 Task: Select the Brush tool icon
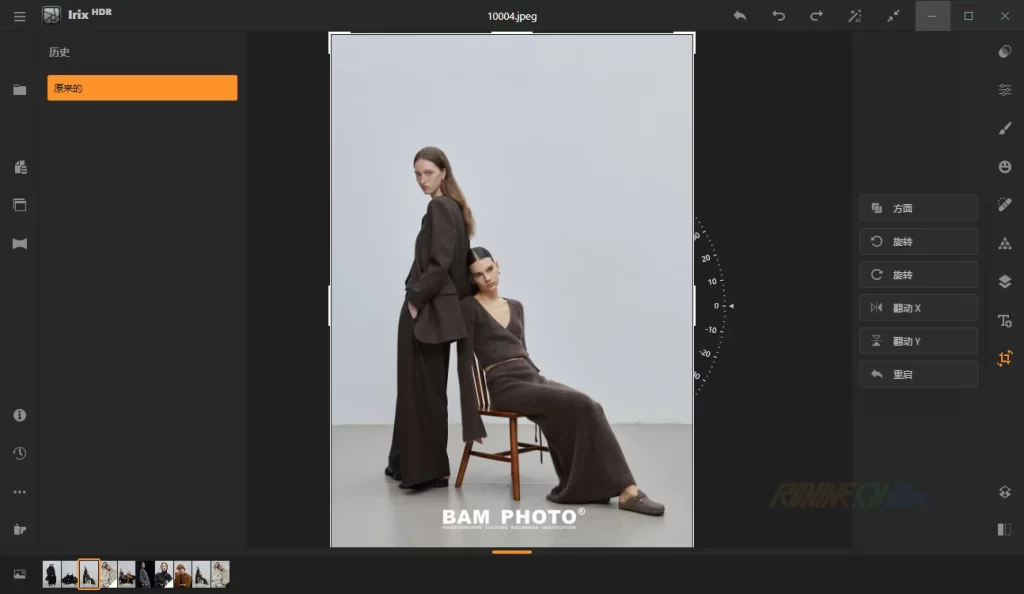[1004, 128]
